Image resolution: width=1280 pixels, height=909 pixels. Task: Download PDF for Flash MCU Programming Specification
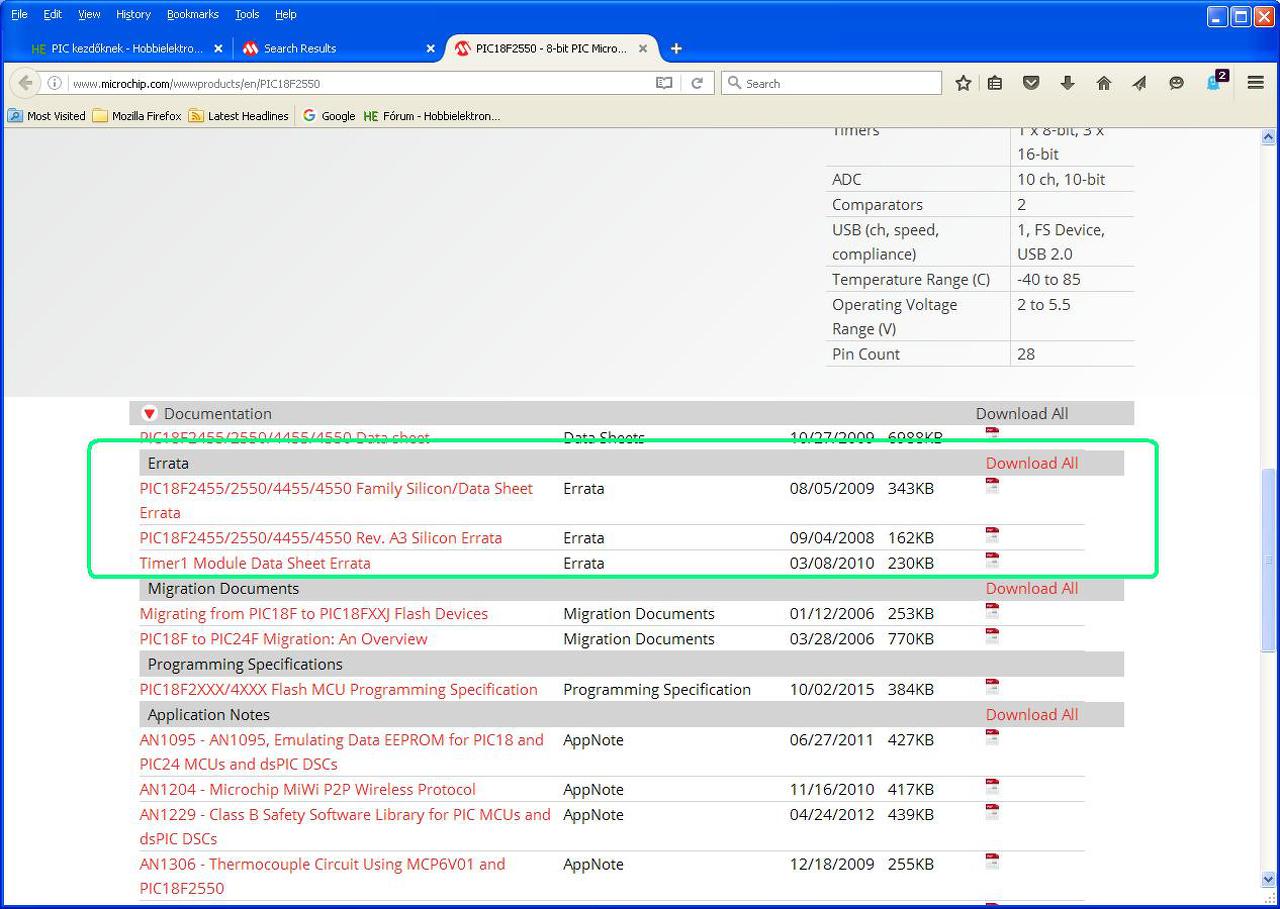point(992,686)
